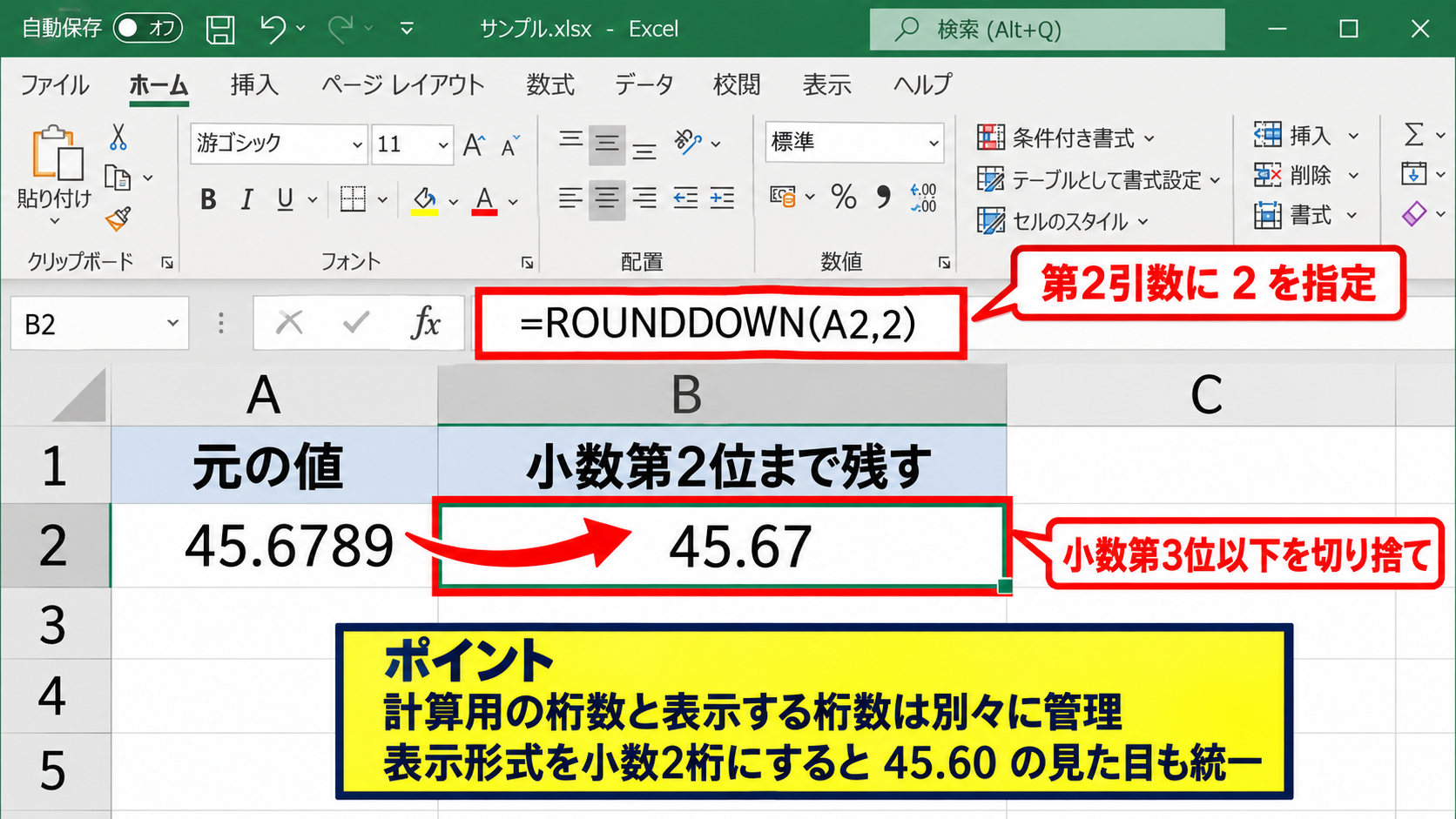Toggle Bold formatting
Screen dimensions: 1456x819
tap(208, 199)
